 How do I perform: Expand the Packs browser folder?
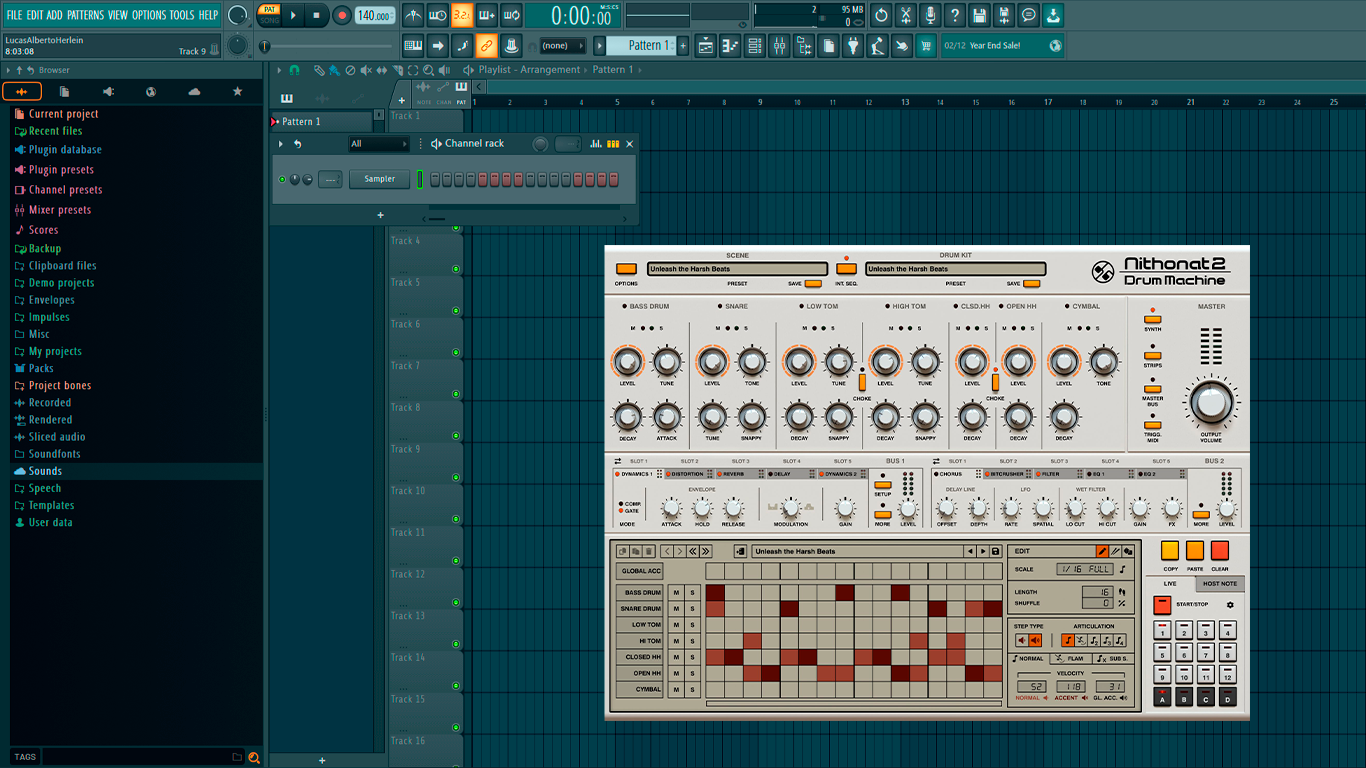coord(41,368)
